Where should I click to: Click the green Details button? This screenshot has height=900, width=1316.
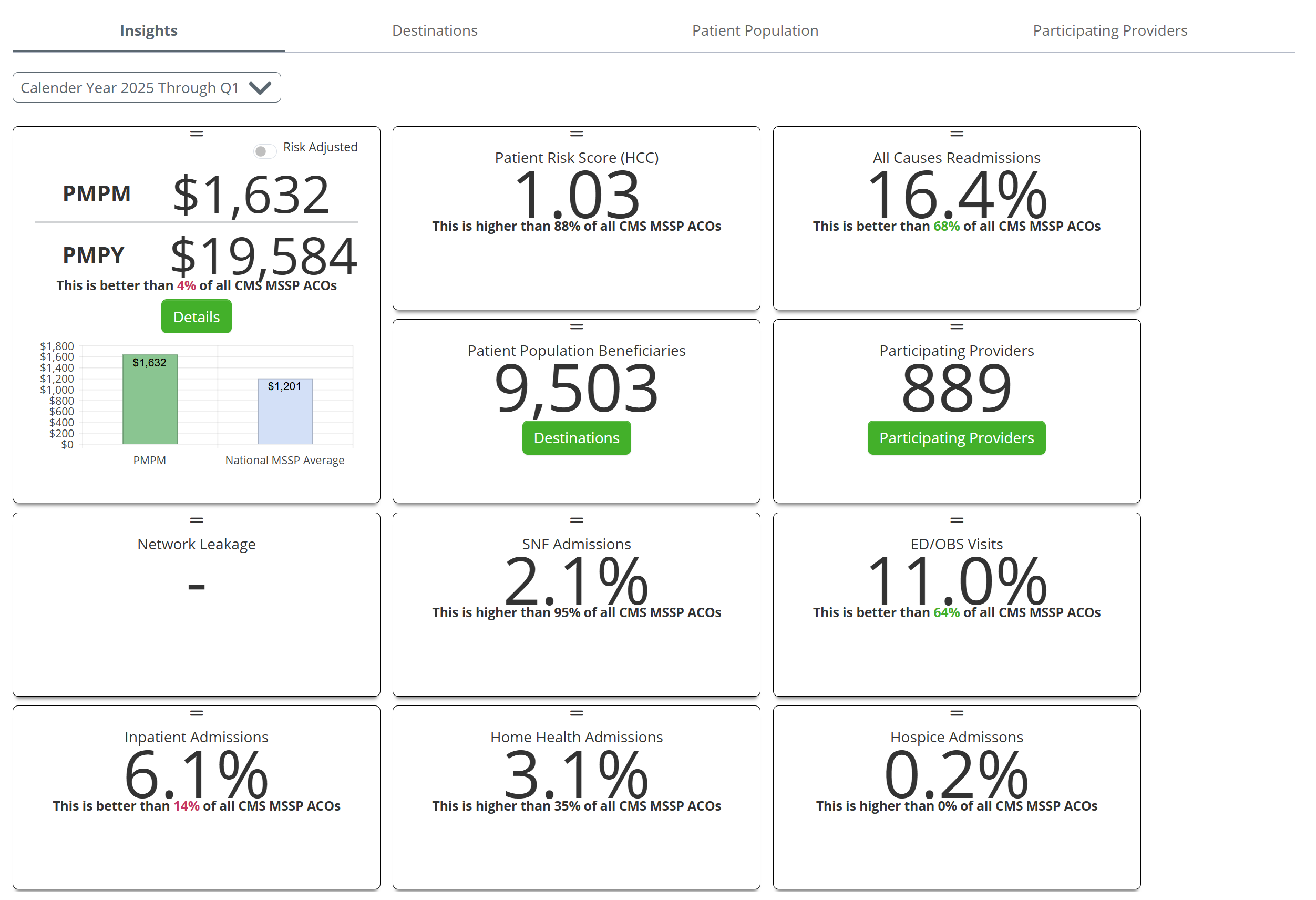coord(197,316)
